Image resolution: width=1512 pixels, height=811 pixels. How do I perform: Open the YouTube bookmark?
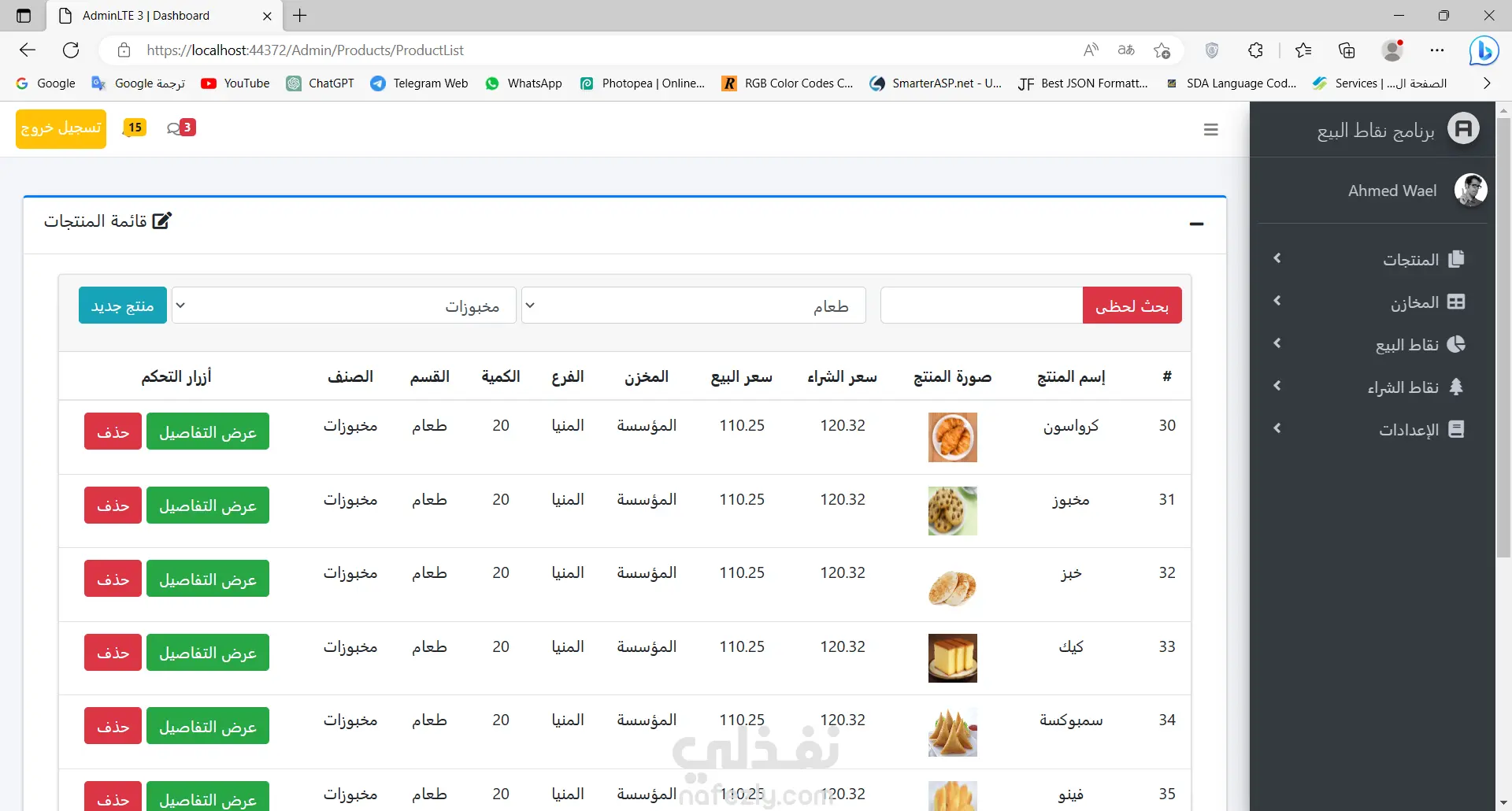coord(235,83)
